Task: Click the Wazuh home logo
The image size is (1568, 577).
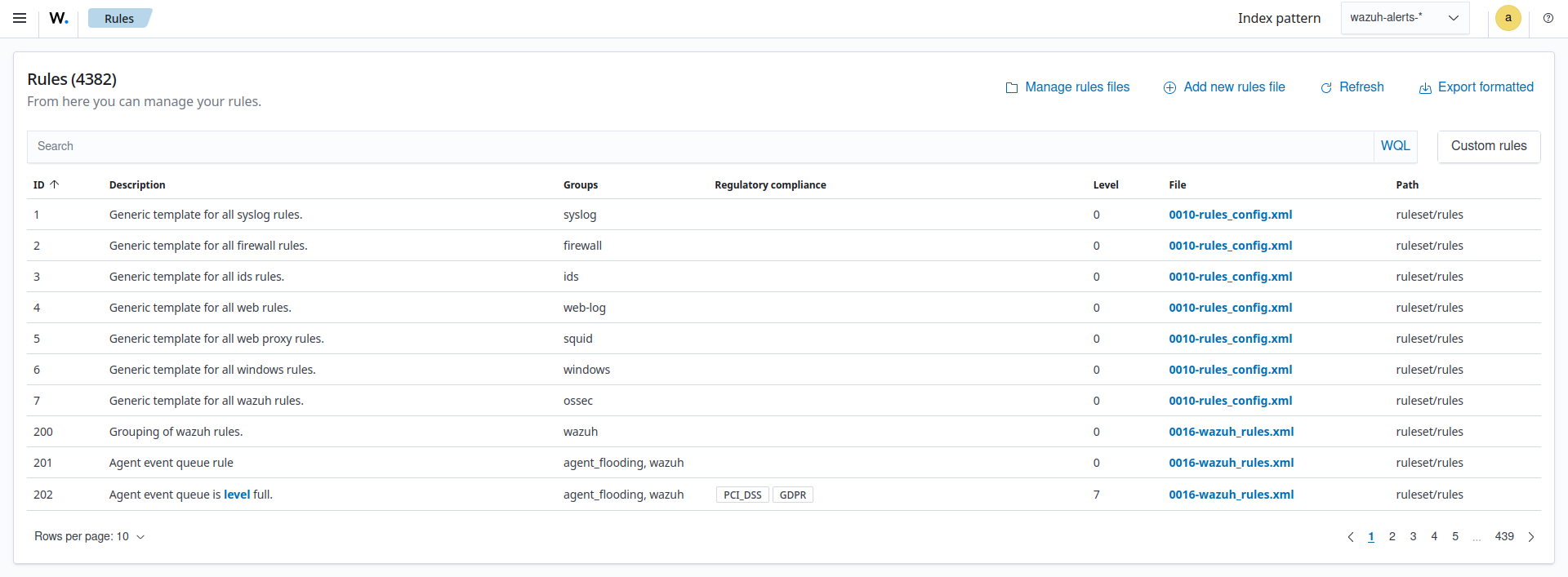Action: pyautogui.click(x=59, y=18)
